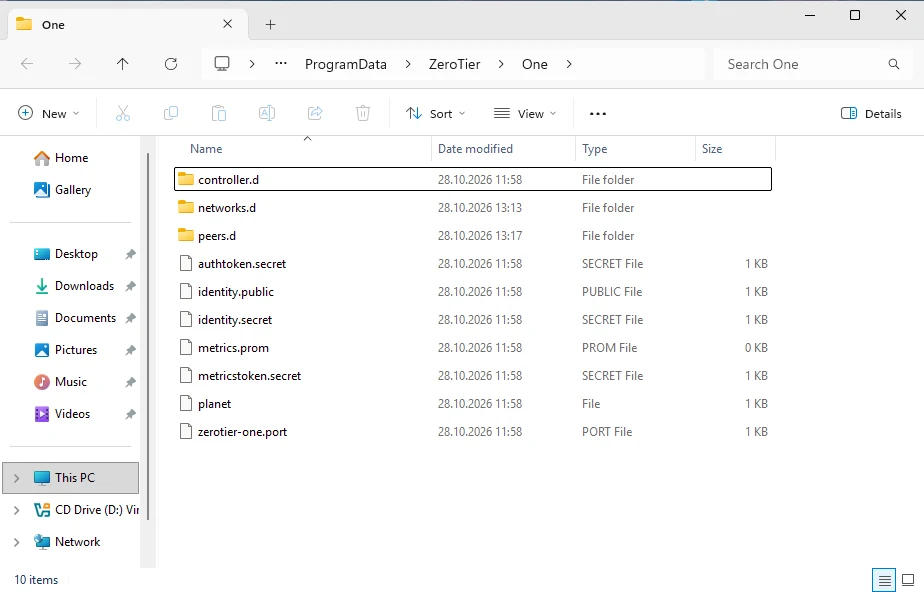Select the controller.d folder
The height and width of the screenshot is (592, 924).
pyautogui.click(x=473, y=180)
